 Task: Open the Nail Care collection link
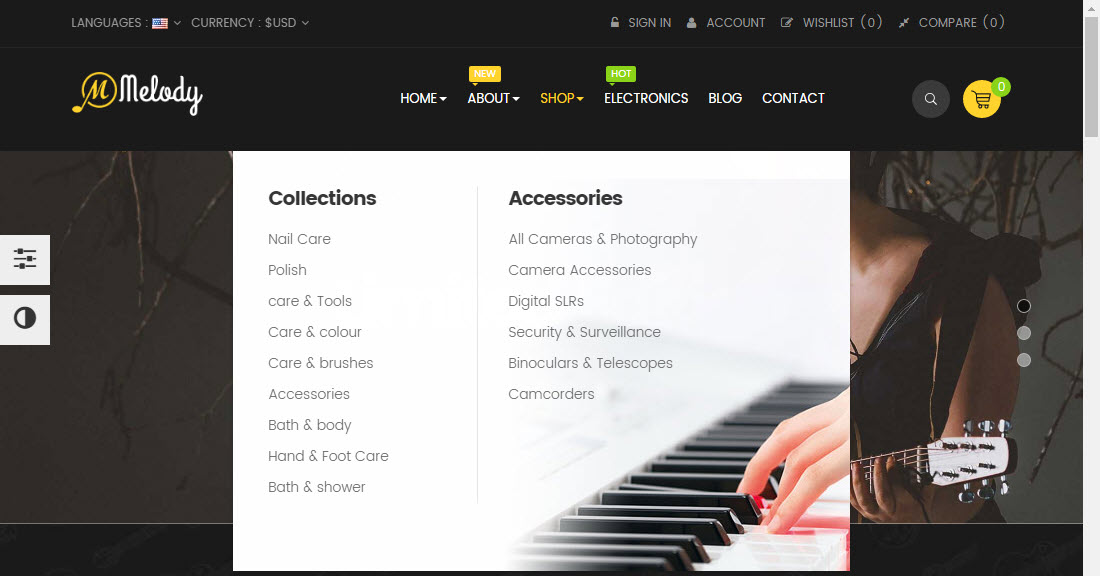point(299,239)
